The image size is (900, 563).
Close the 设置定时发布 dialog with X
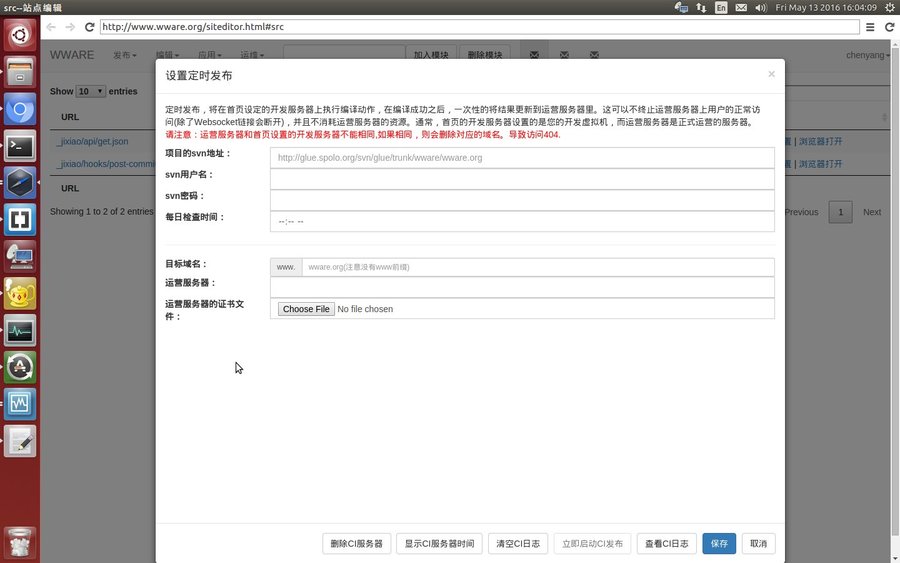point(771,74)
